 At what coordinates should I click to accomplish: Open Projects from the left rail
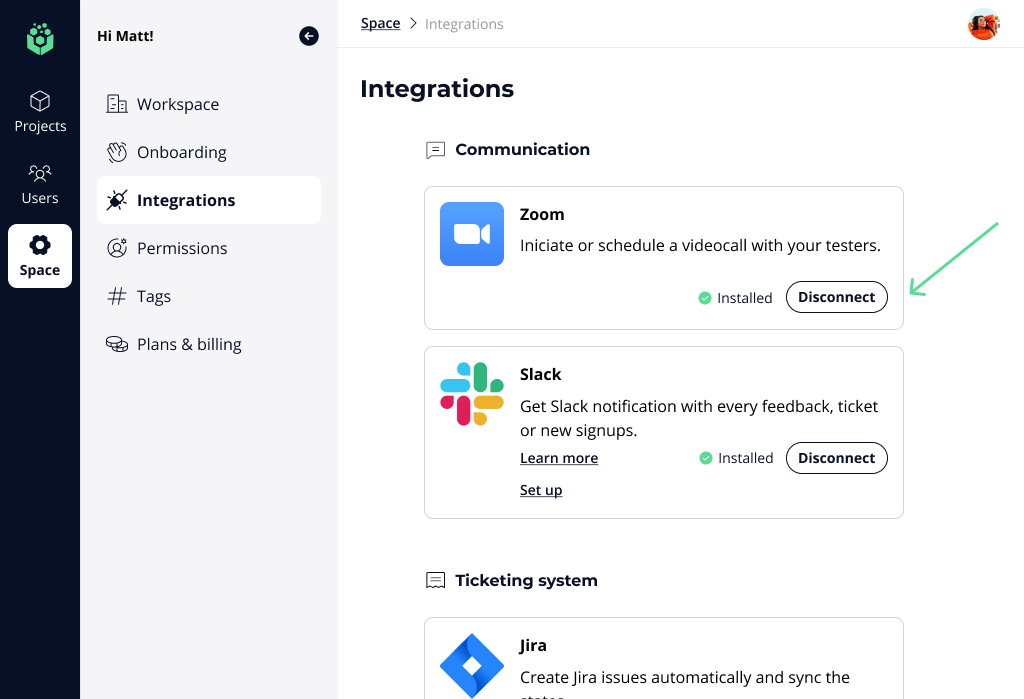click(x=40, y=112)
